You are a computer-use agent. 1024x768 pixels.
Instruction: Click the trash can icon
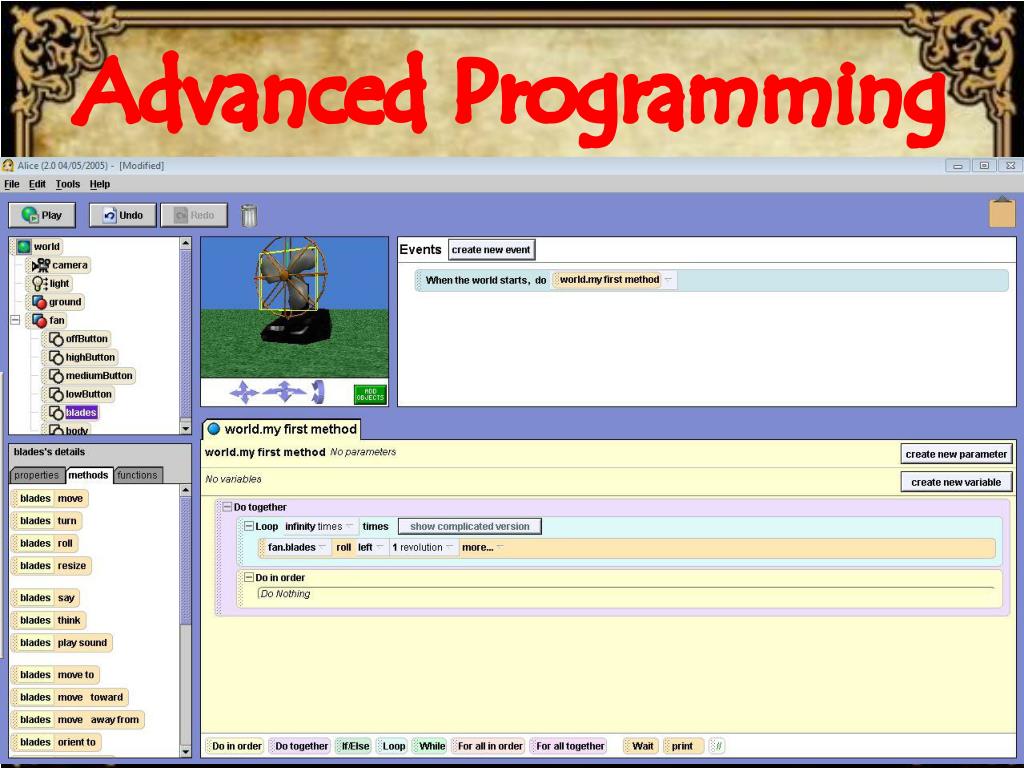pyautogui.click(x=249, y=215)
